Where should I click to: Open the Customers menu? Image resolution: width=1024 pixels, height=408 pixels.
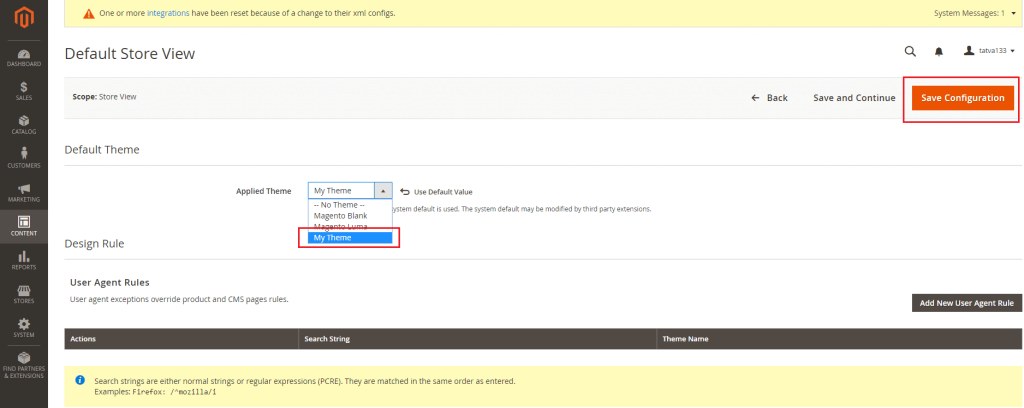pos(24,159)
